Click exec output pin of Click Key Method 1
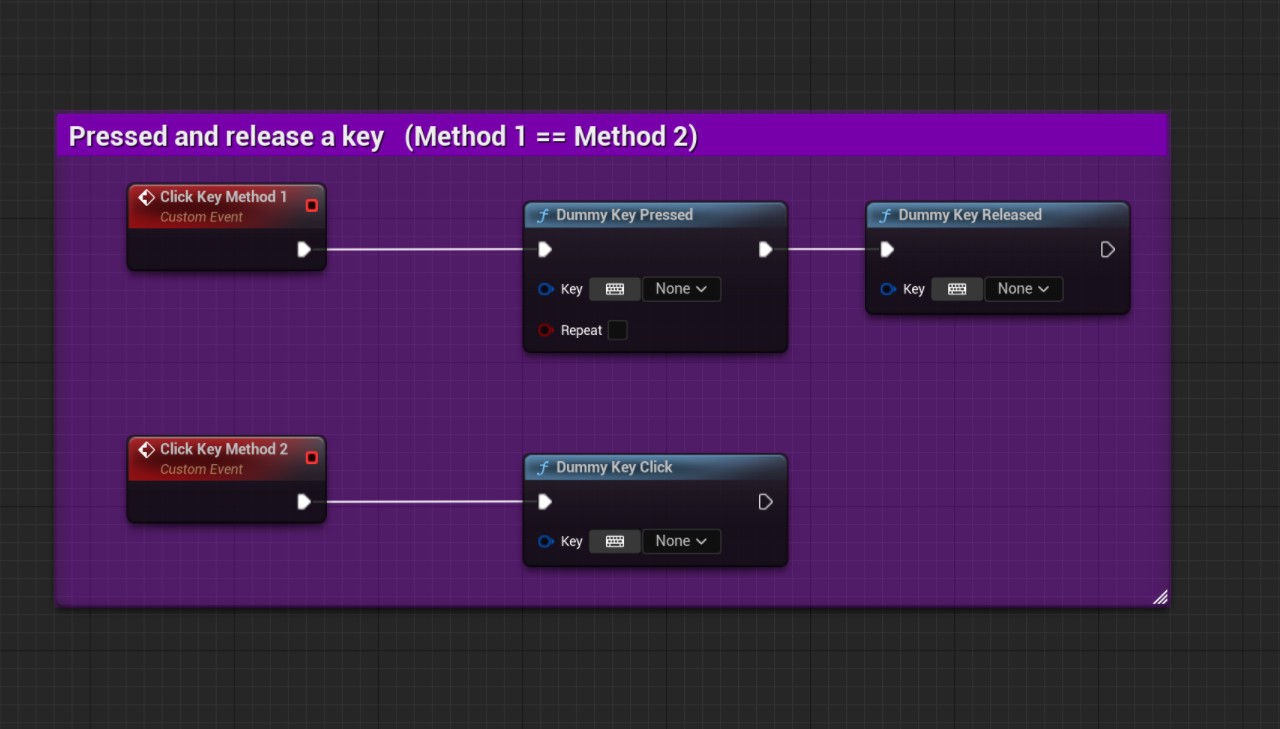The image size is (1280, 729). coord(304,249)
